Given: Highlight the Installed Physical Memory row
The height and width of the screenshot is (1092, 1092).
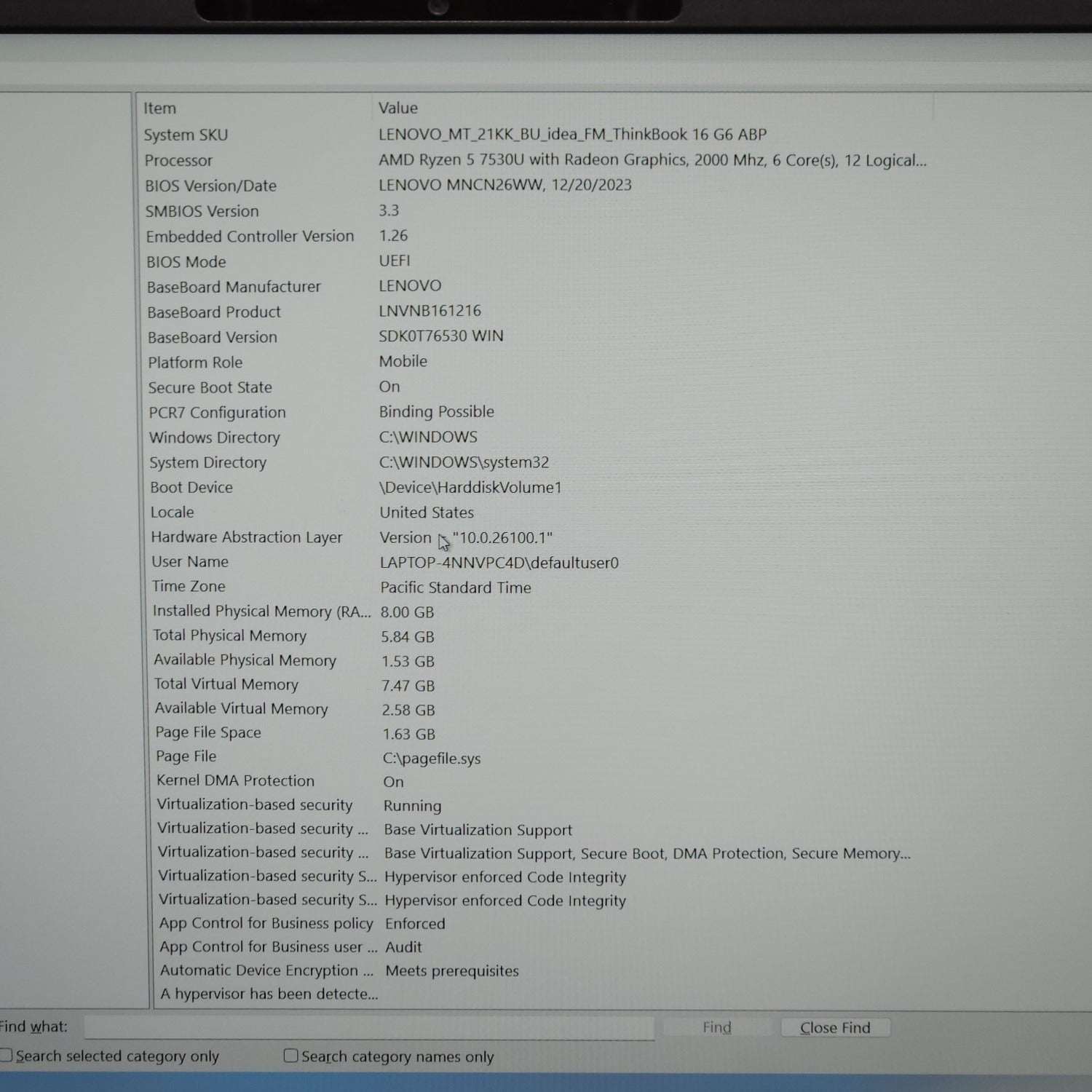Looking at the screenshot, I should pyautogui.click(x=261, y=612).
